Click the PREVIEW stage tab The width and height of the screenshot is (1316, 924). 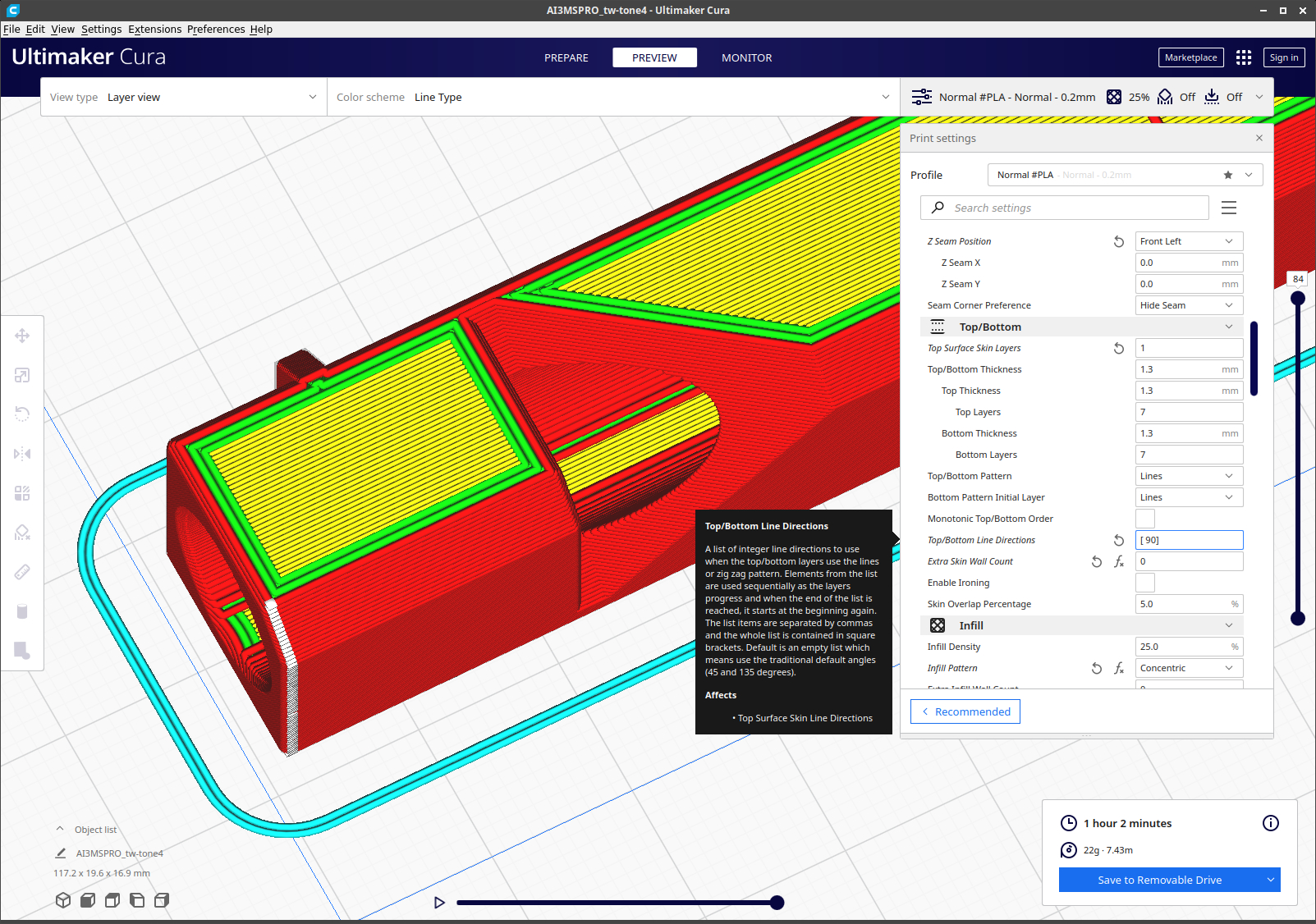tap(654, 57)
